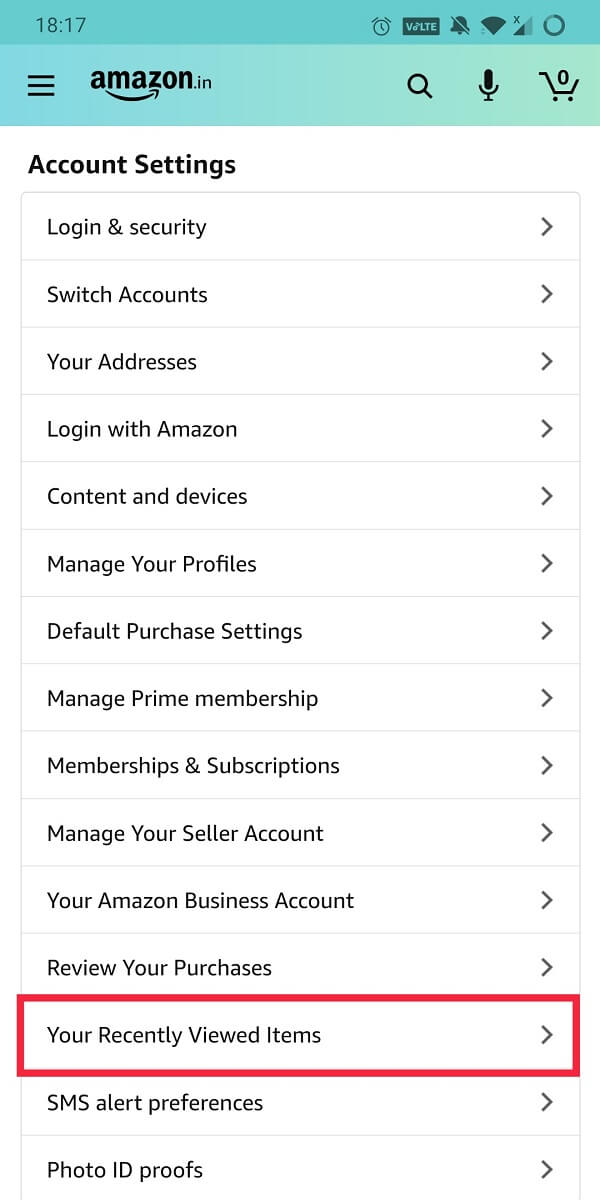
Task: Tap the muted notifications bell in status bar
Action: pos(458,26)
